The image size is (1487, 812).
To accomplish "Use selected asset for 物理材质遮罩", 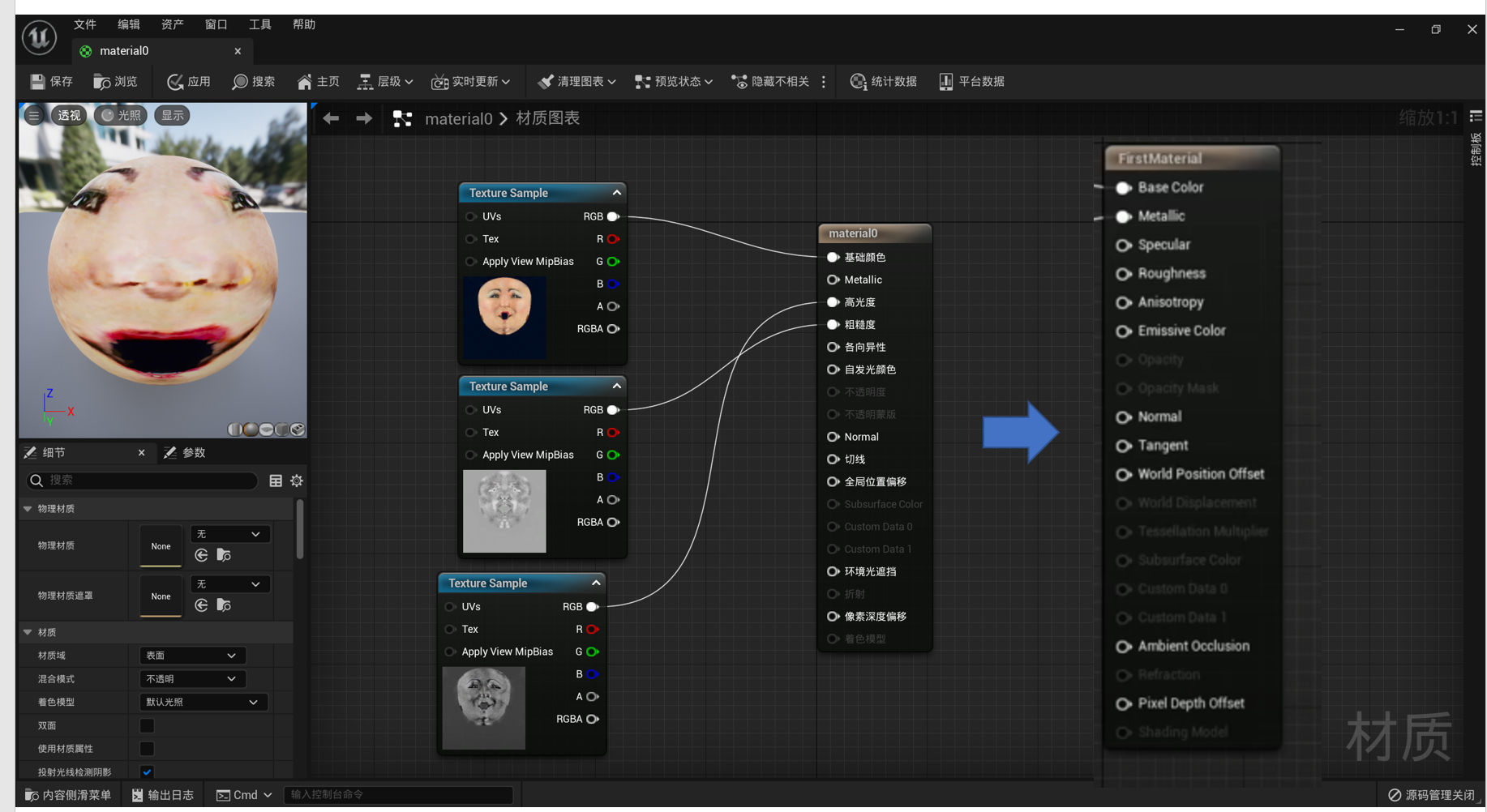I will pos(201,605).
